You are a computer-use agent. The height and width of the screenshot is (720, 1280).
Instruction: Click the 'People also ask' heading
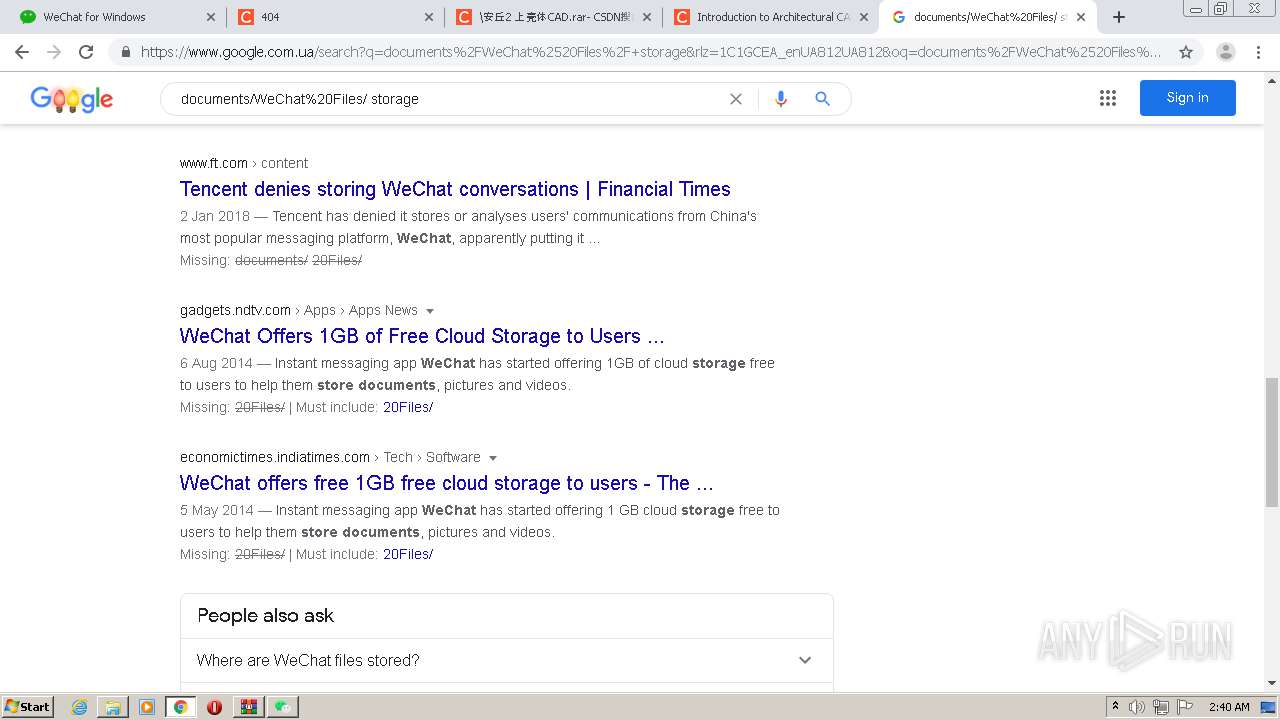[x=265, y=616]
